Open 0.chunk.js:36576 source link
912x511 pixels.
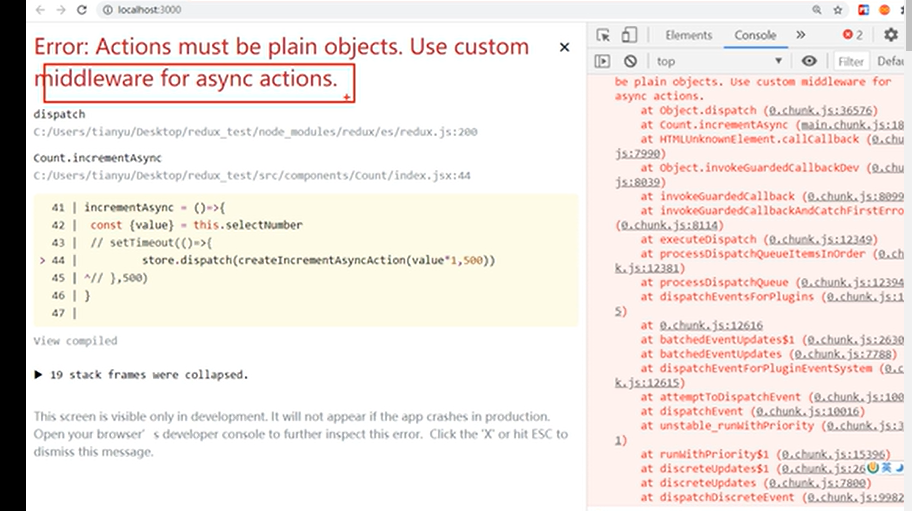point(820,110)
